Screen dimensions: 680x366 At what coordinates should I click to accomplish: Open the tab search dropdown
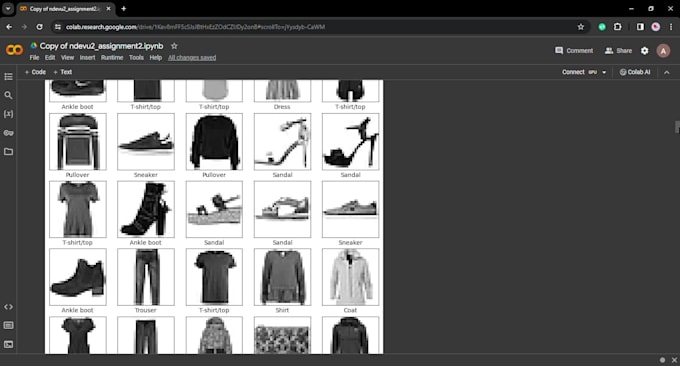(x=8, y=9)
